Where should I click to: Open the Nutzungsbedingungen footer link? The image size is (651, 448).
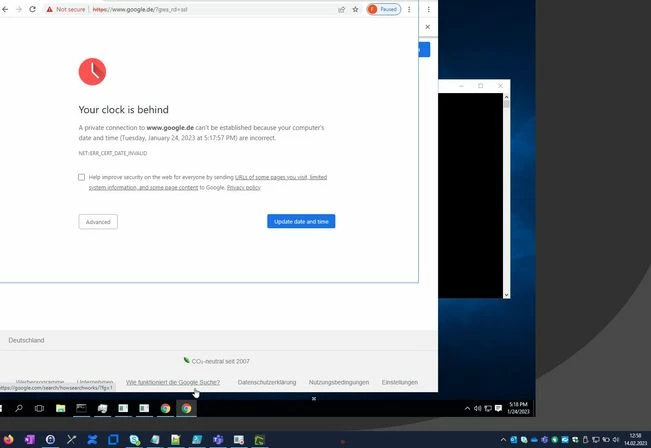[x=339, y=382]
